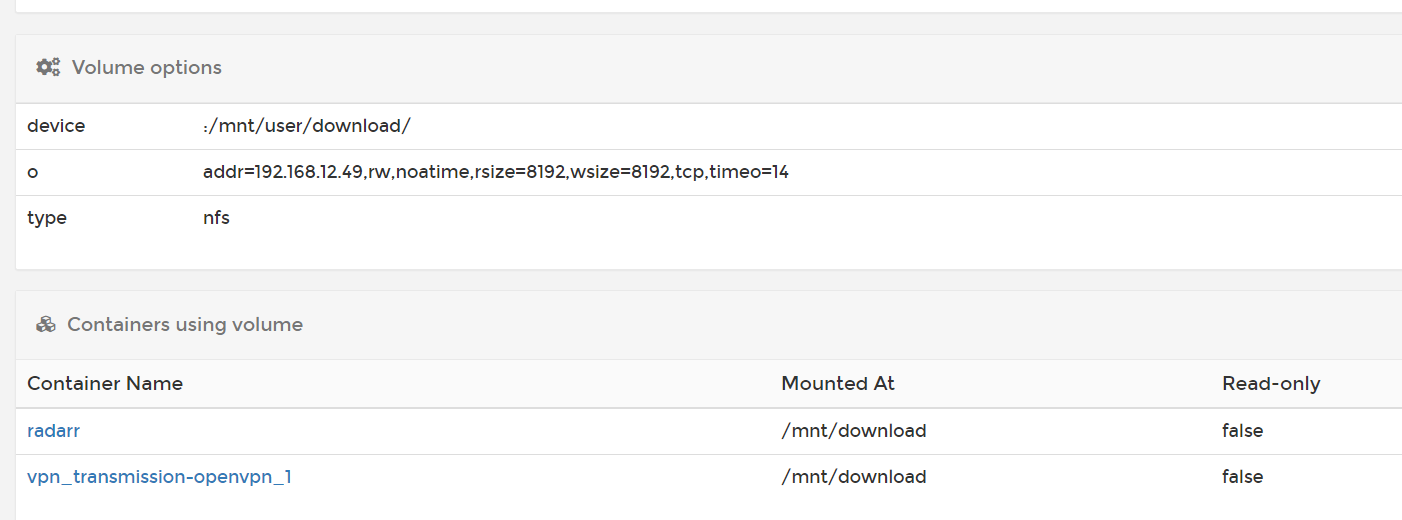Image resolution: width=1402 pixels, height=520 pixels.
Task: Open the vpn_transmission-openvpn_1 container link
Action: point(159,477)
